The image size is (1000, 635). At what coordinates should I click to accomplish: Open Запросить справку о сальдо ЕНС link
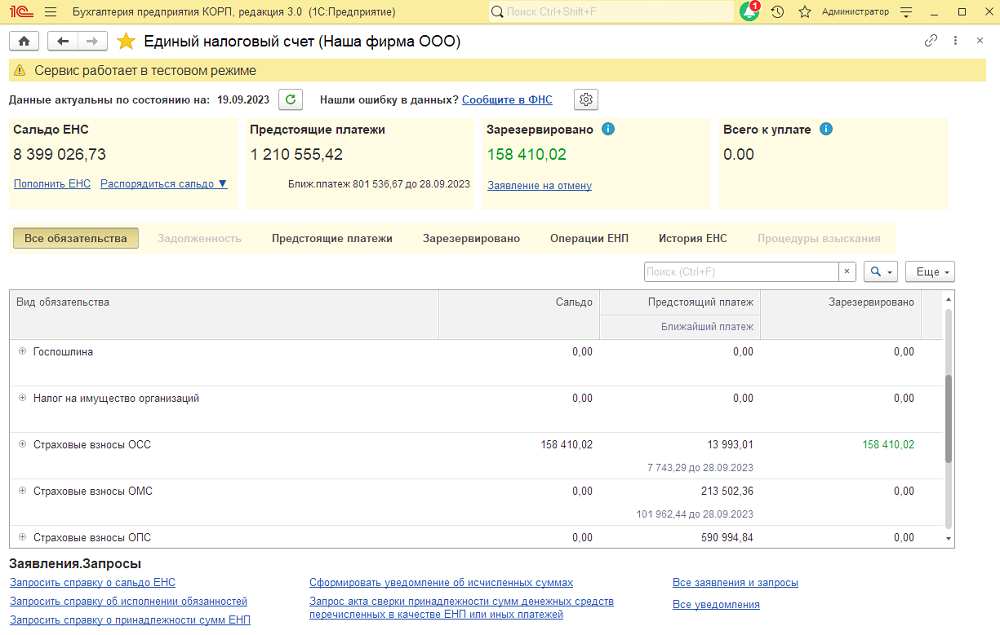pyautogui.click(x=93, y=583)
